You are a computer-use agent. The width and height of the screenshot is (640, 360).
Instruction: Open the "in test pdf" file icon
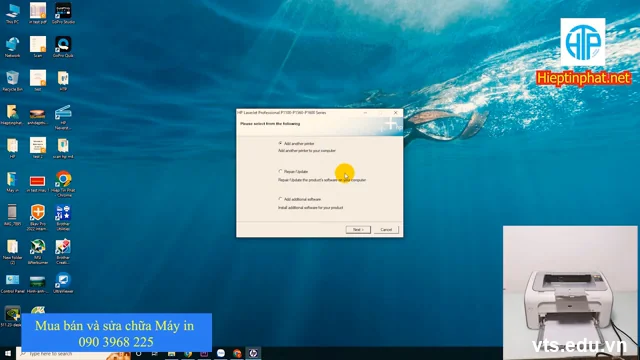tap(38, 13)
